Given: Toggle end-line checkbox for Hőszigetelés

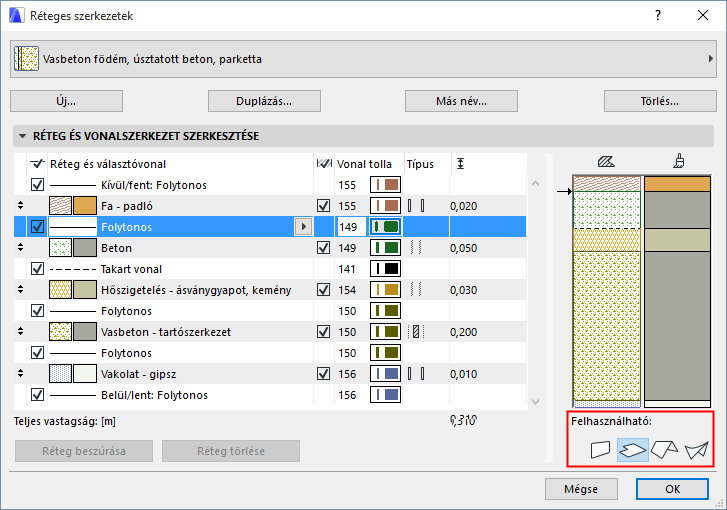Looking at the screenshot, I should click(x=324, y=290).
